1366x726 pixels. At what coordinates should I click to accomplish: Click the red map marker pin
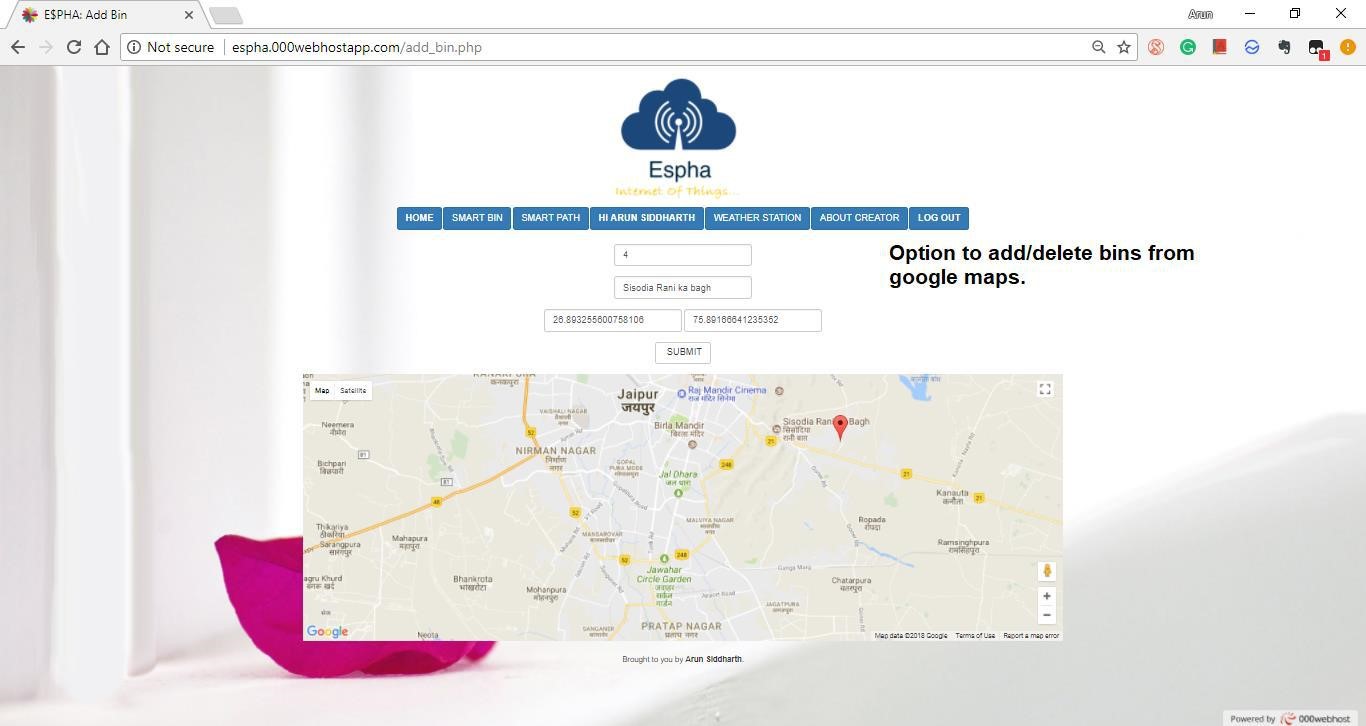pos(840,427)
